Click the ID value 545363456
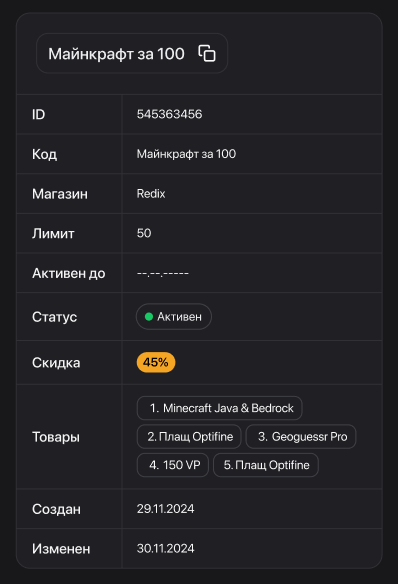Image resolution: width=398 pixels, height=584 pixels. tap(169, 114)
